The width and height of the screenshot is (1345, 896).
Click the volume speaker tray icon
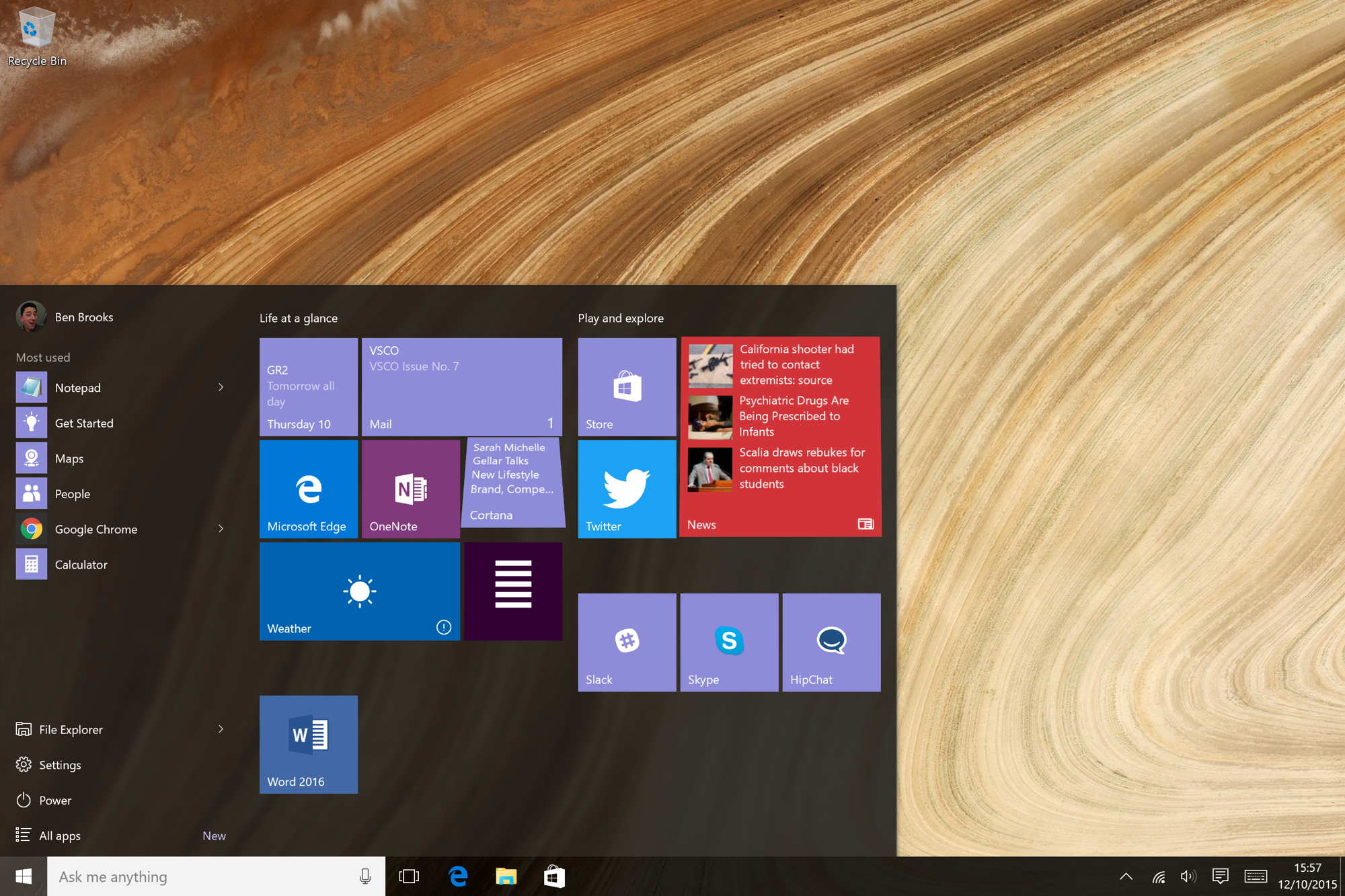[1188, 877]
